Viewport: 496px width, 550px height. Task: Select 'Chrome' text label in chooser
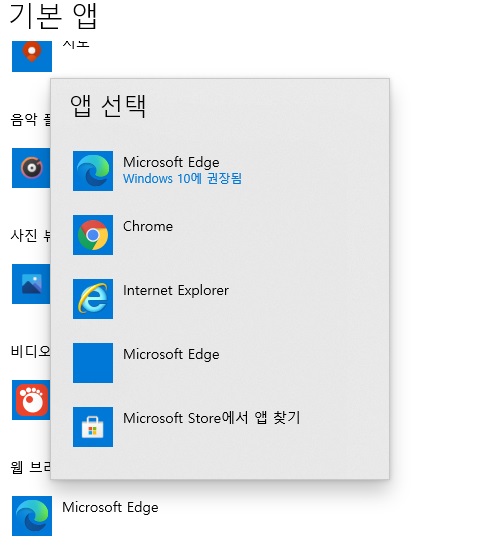(x=148, y=226)
